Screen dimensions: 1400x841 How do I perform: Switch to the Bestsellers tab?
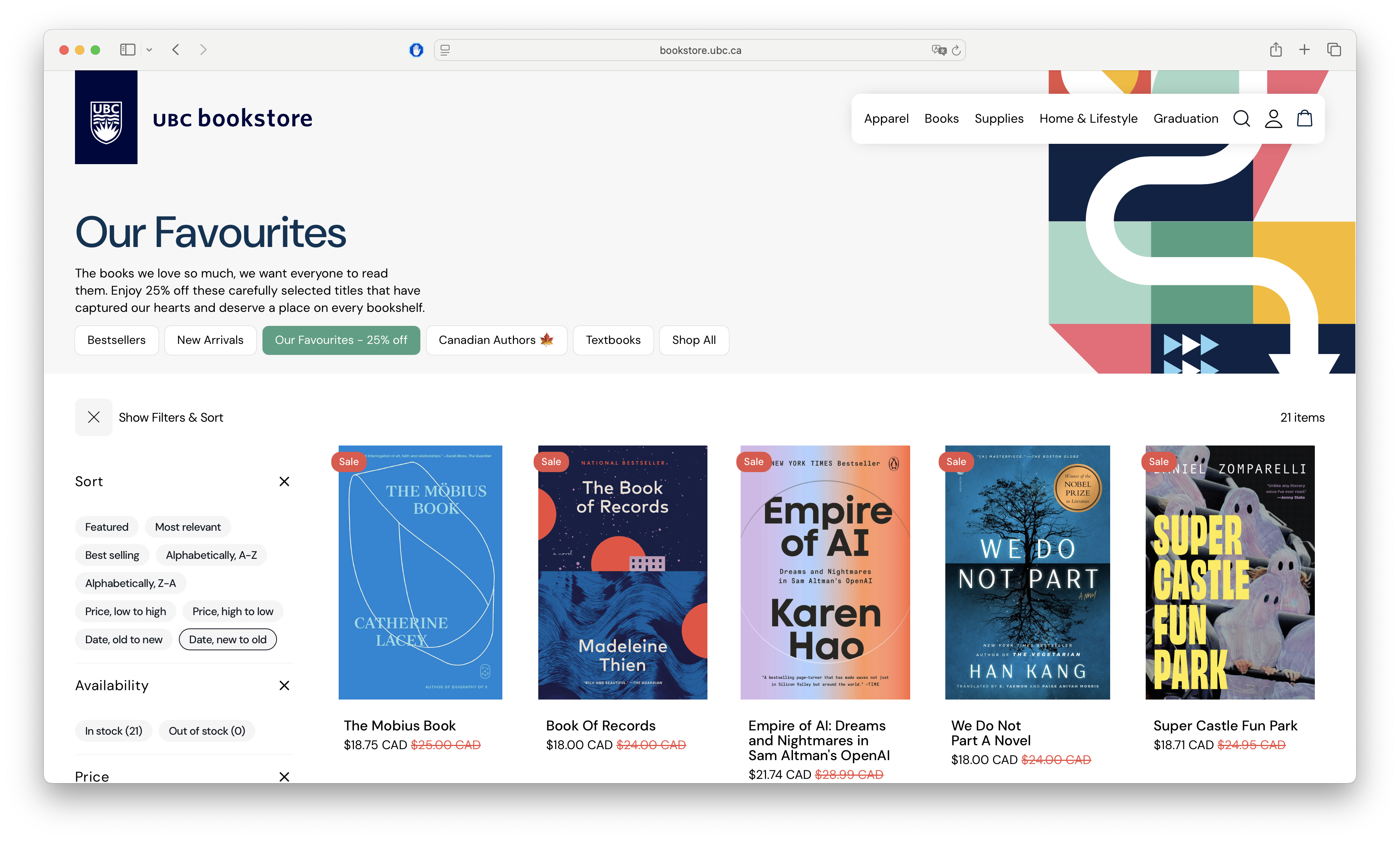pyautogui.click(x=117, y=340)
